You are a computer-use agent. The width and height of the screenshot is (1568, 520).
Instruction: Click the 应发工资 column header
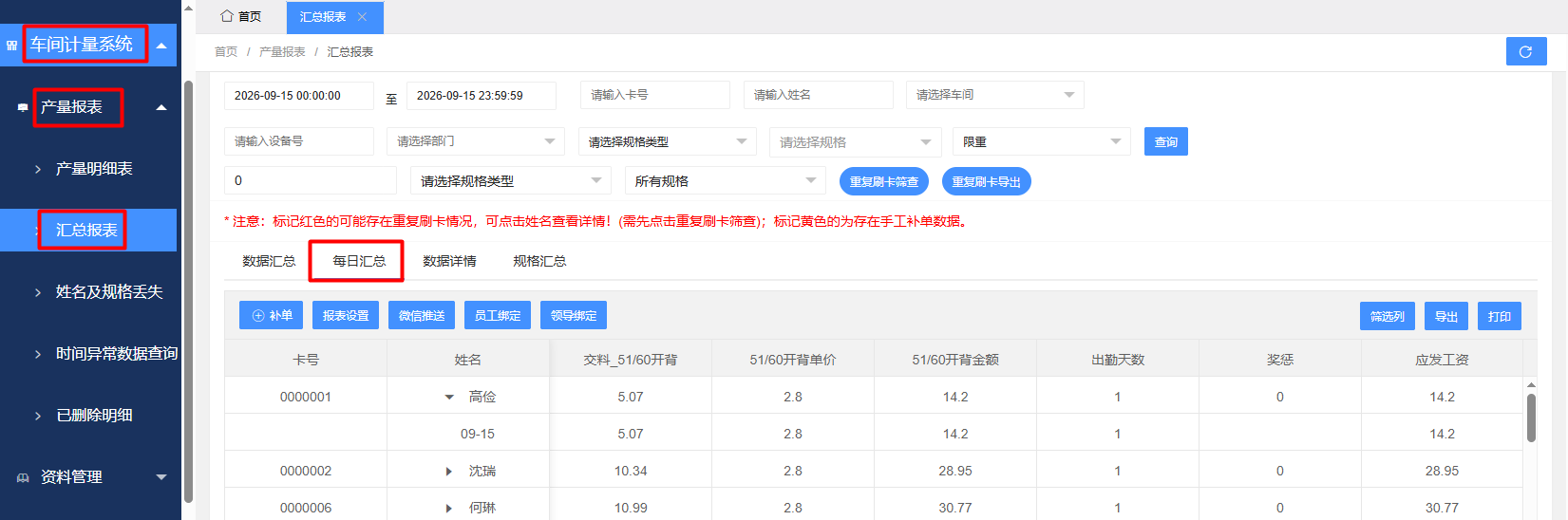click(x=1442, y=360)
